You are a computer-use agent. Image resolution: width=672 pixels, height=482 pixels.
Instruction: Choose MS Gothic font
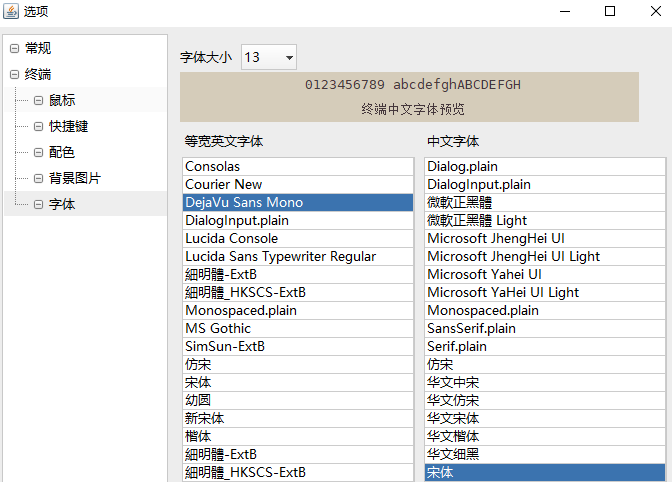click(x=298, y=328)
